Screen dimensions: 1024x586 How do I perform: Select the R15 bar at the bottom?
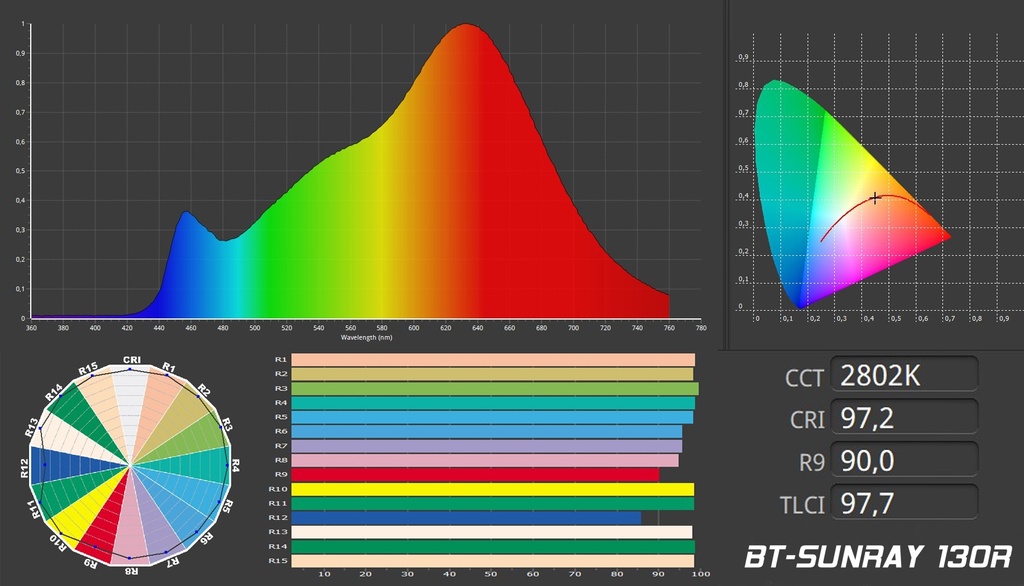(492, 561)
